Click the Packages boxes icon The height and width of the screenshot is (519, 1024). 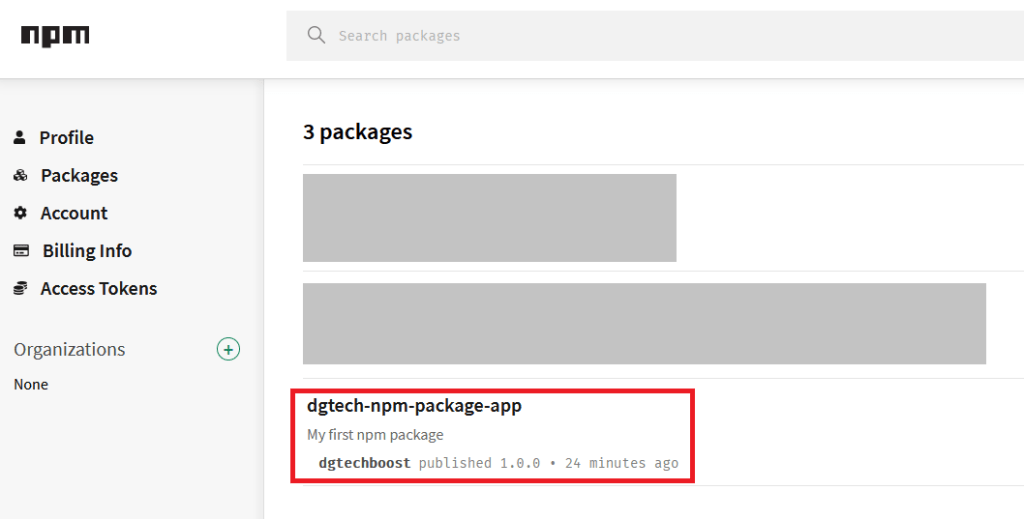tap(20, 175)
